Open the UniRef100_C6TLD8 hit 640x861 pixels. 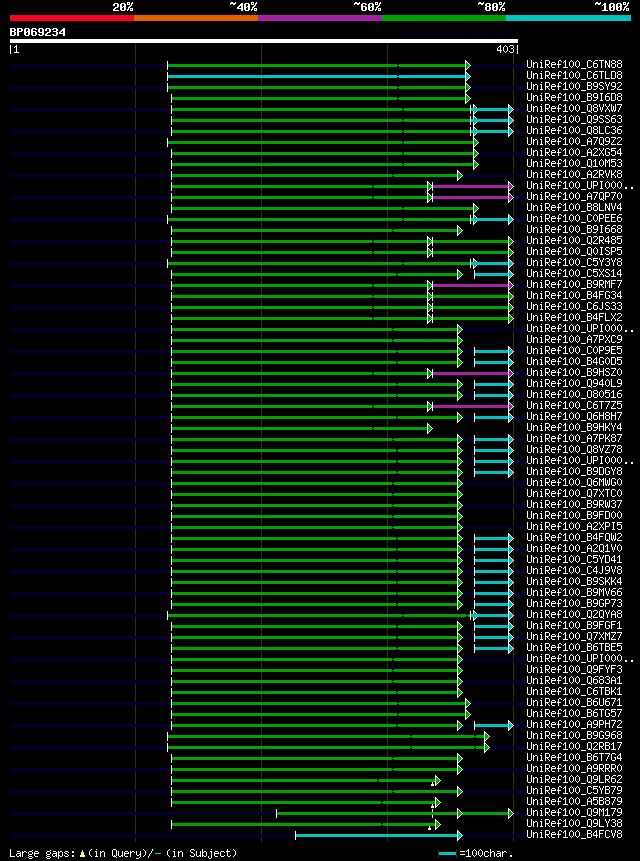tap(574, 75)
